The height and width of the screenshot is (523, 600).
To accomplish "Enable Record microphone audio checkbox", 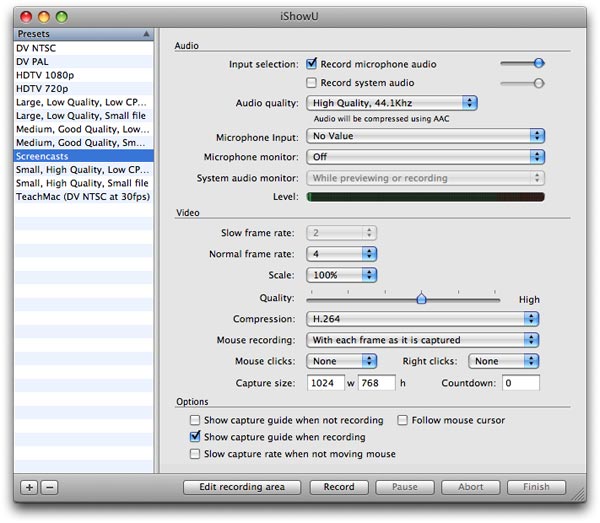I will (x=311, y=64).
